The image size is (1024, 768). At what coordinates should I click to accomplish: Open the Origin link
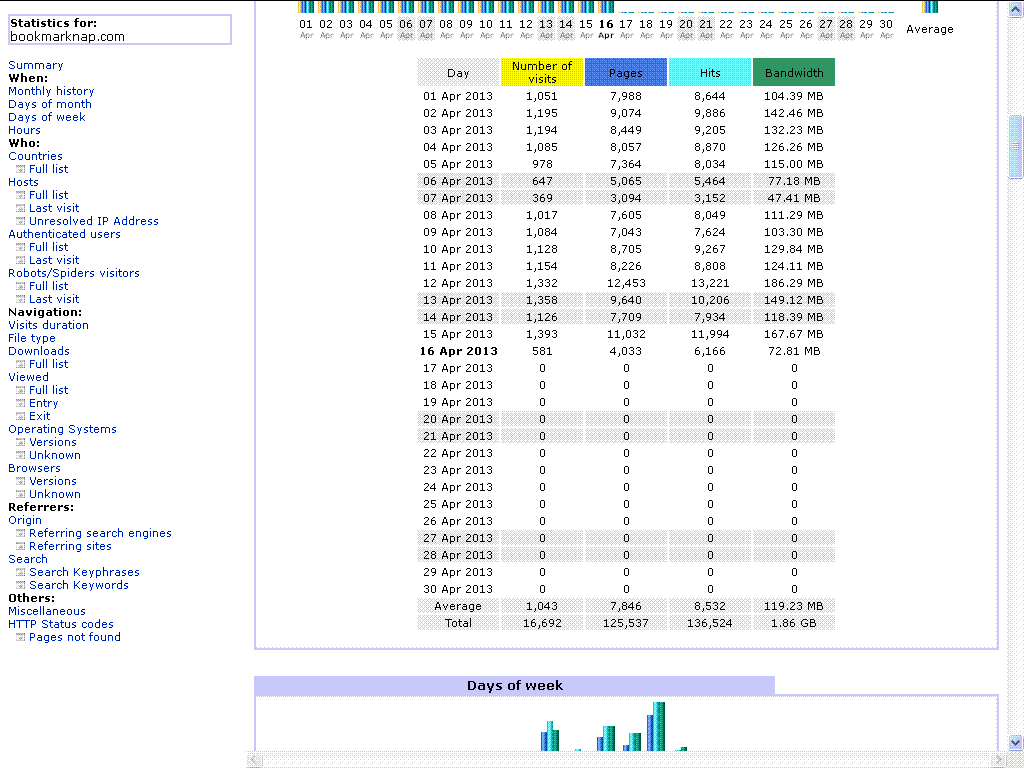tap(25, 520)
